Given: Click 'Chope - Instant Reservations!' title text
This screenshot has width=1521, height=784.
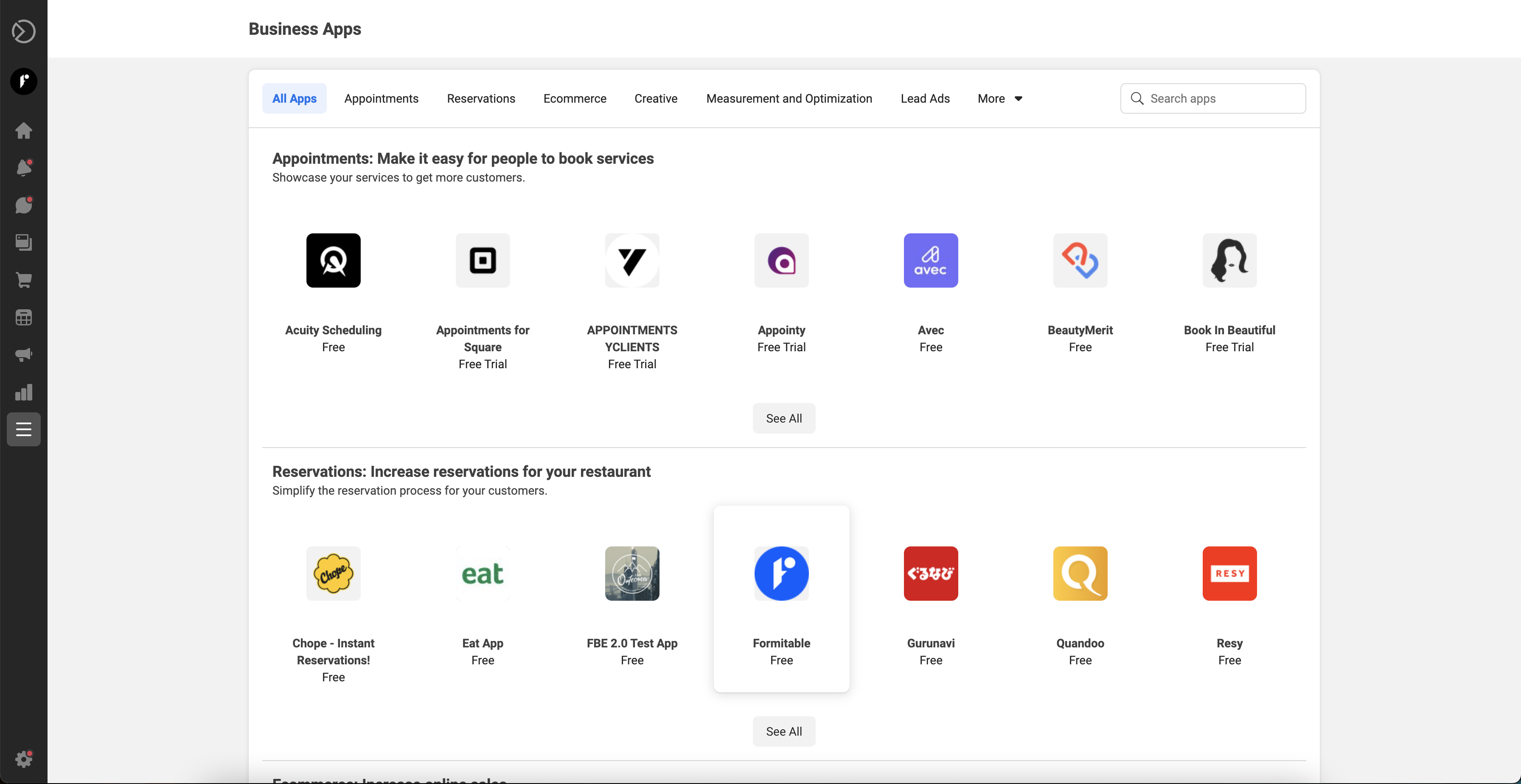Looking at the screenshot, I should tap(333, 651).
